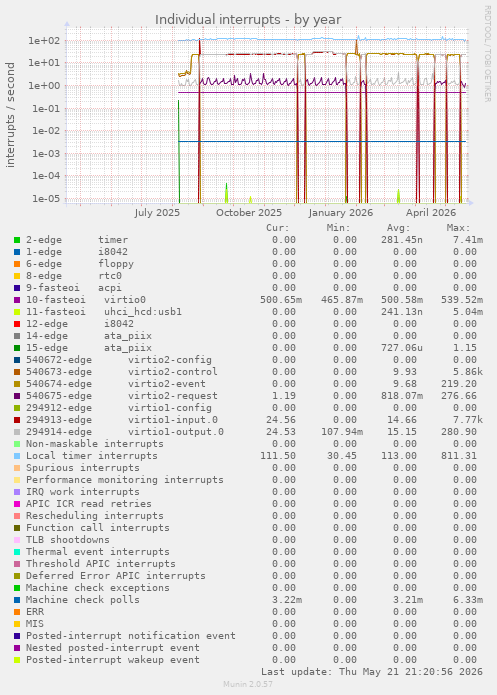Click the 'Last update' timestamp line
This screenshot has width=497, height=695.
pos(372,672)
